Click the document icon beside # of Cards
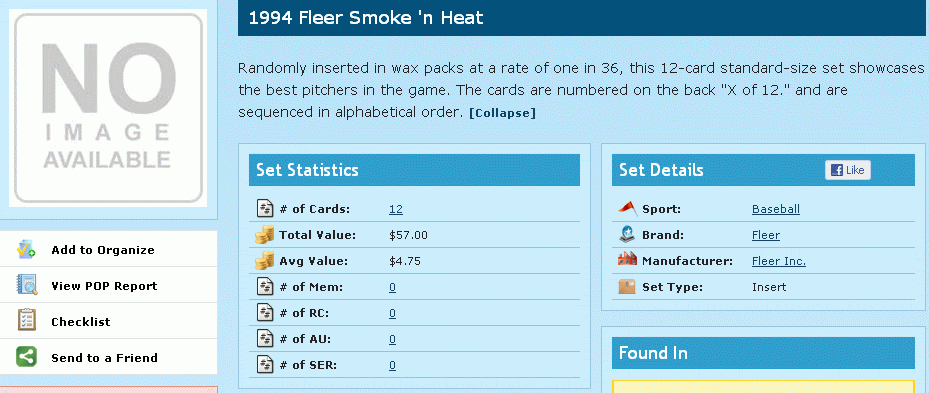929x393 pixels. coord(264,209)
